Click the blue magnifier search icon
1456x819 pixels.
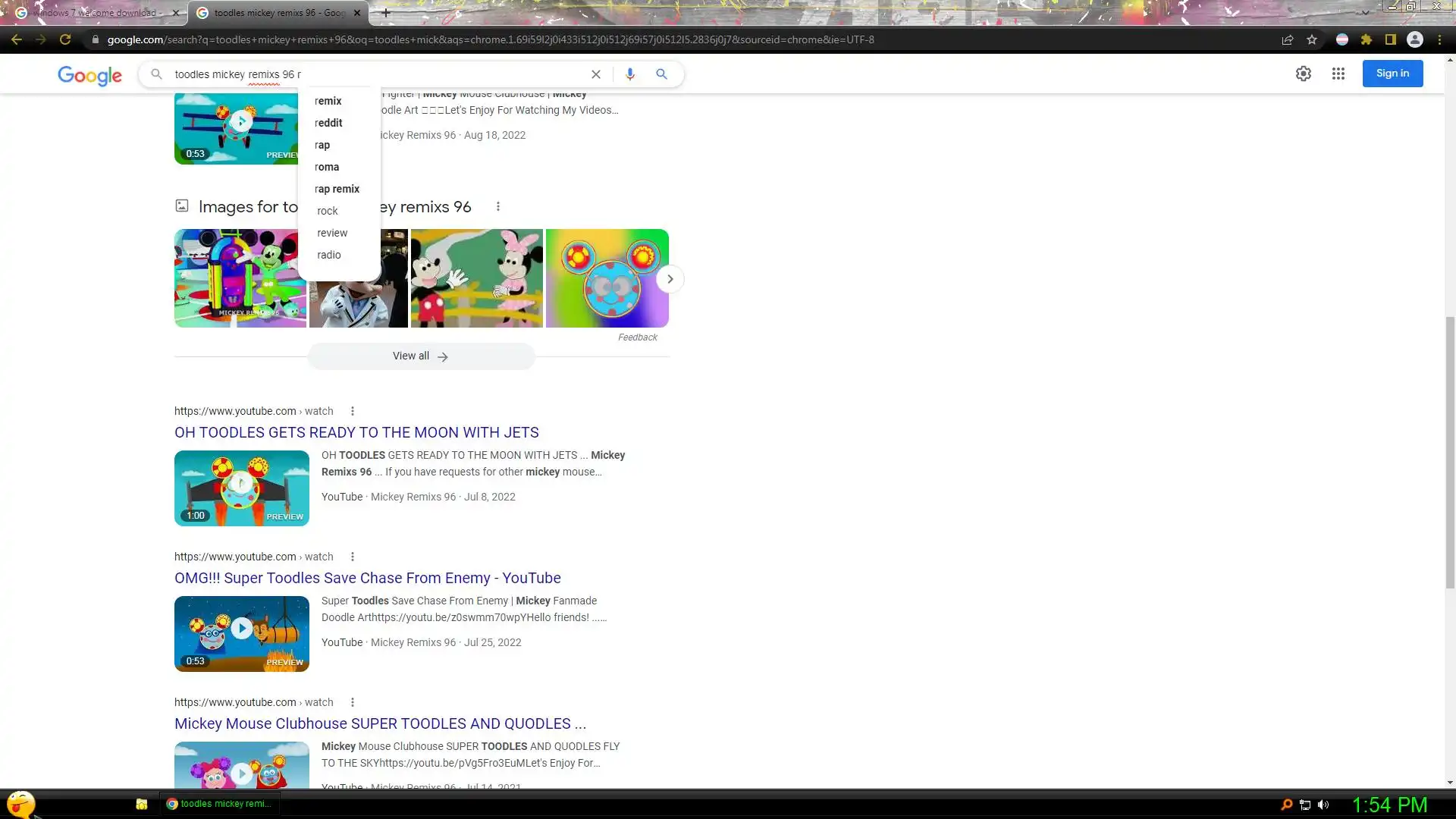click(x=661, y=74)
